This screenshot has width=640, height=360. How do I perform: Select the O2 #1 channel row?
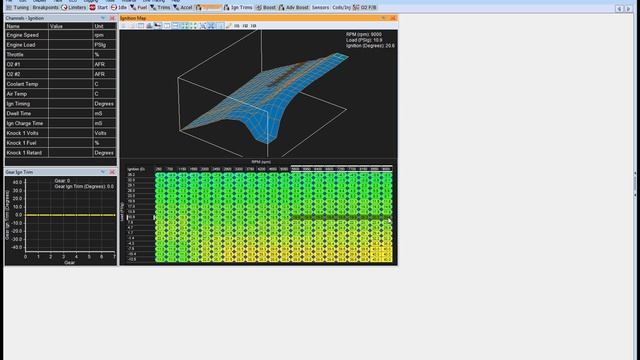pos(60,64)
